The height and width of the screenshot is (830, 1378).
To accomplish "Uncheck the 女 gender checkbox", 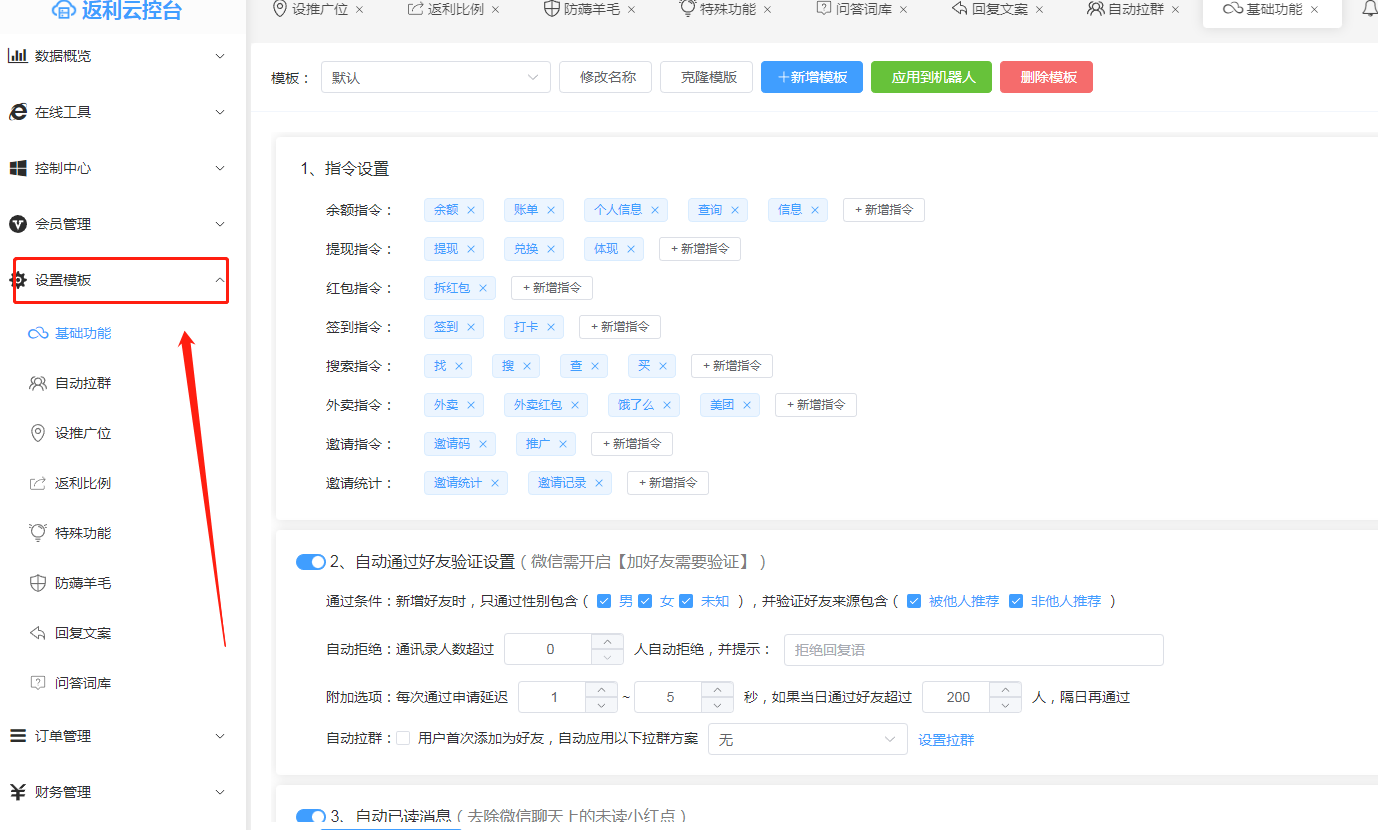I will pyautogui.click(x=645, y=601).
